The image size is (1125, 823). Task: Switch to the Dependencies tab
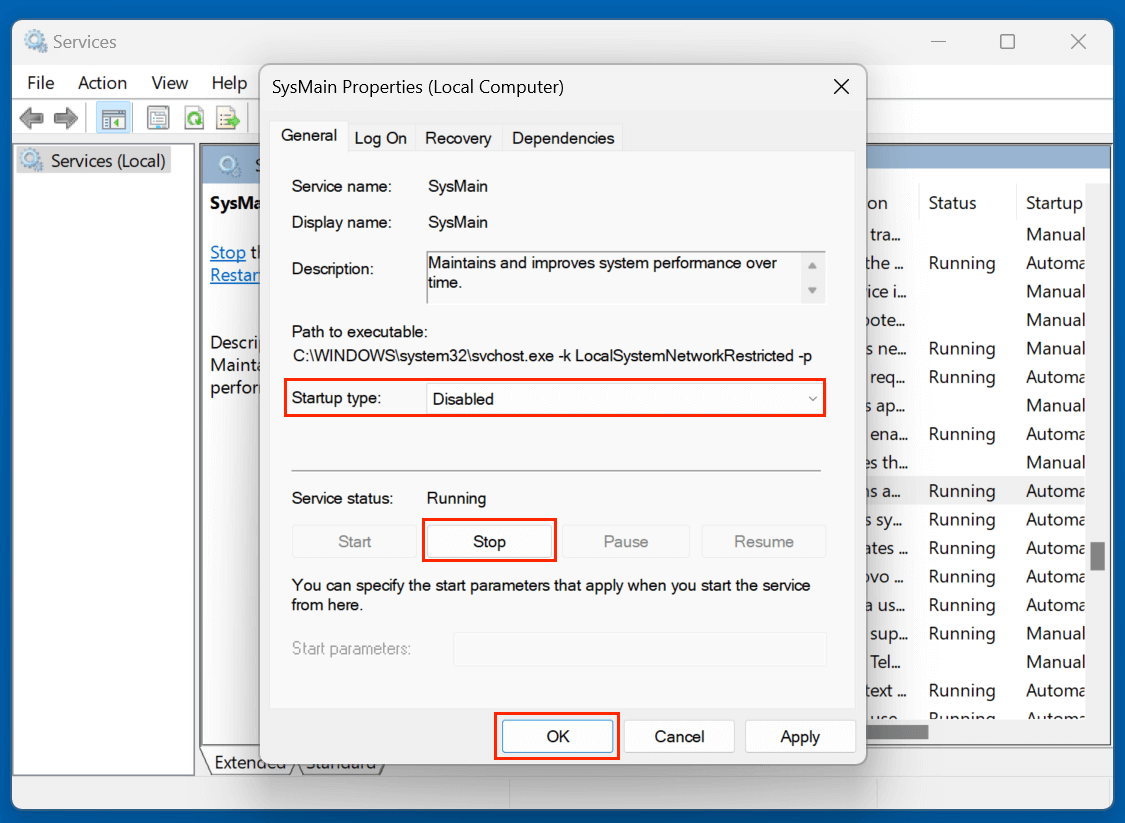(562, 138)
